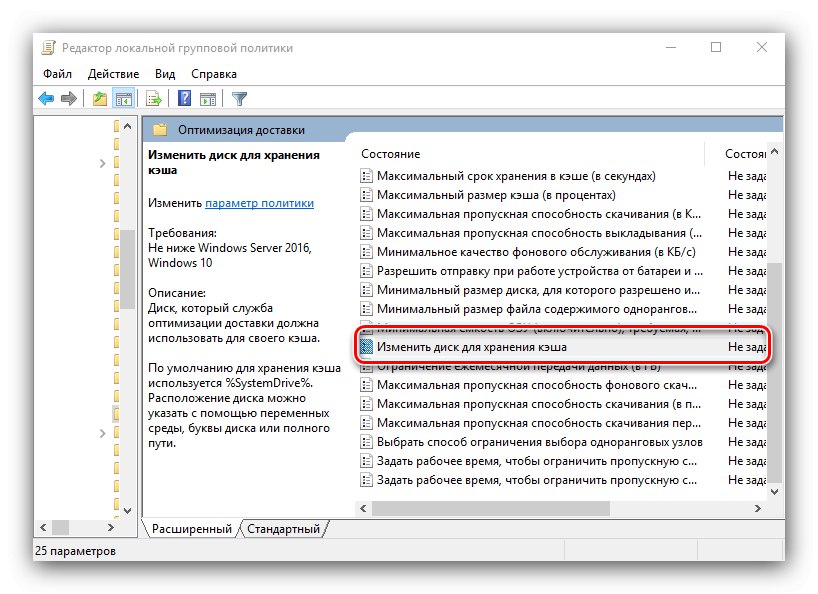Screen dimensions: 818x594
Task: Expand the upper collapsed tree node arrow
Action: 102,164
